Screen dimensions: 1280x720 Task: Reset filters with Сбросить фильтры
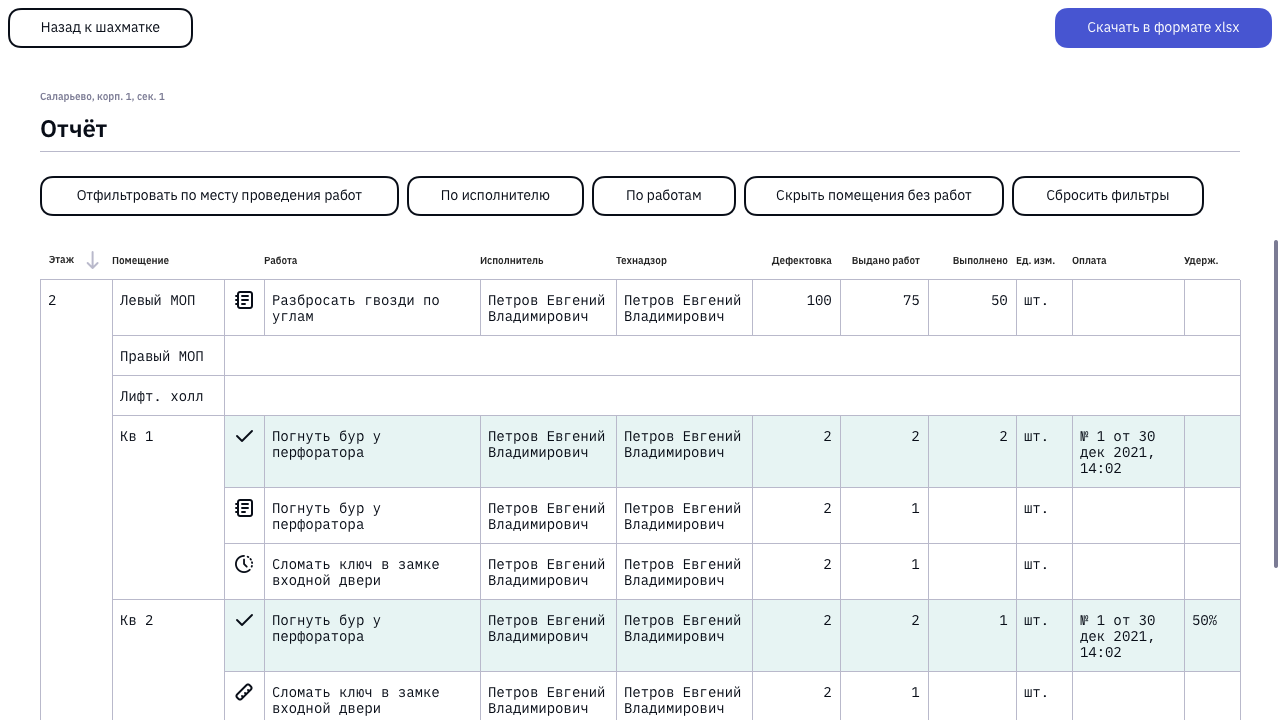click(x=1108, y=196)
